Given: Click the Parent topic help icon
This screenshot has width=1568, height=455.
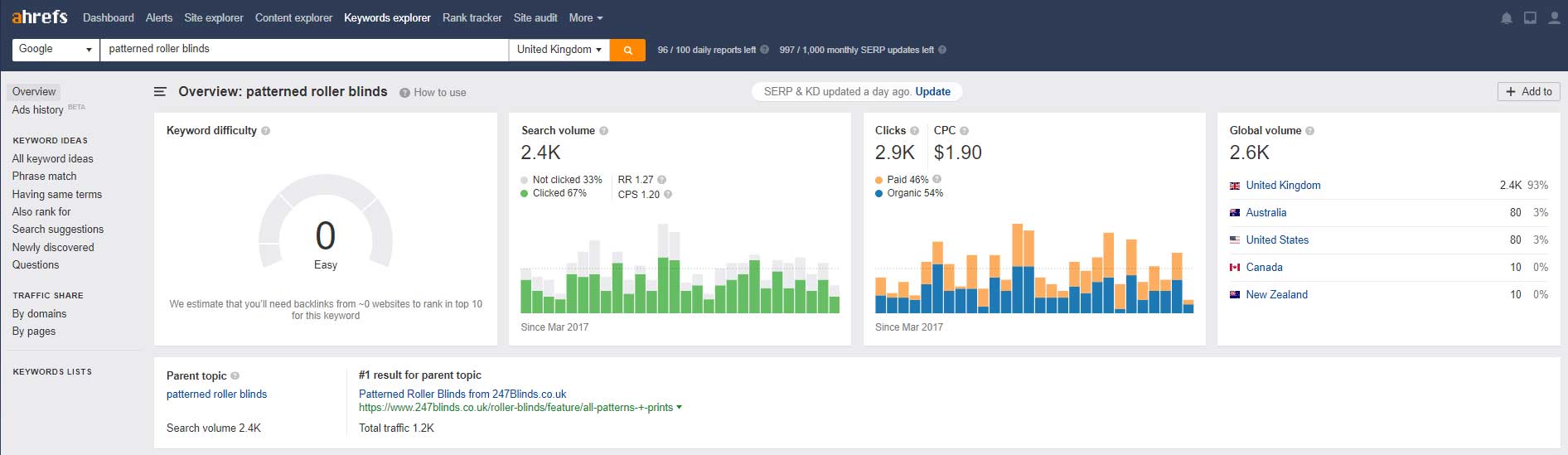Looking at the screenshot, I should tap(235, 375).
